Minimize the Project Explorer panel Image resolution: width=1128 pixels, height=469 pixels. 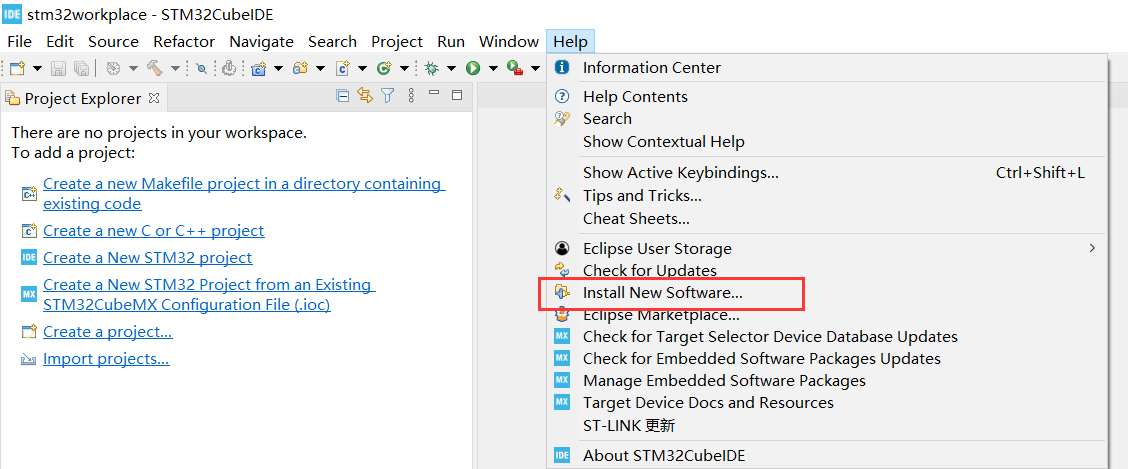point(434,93)
